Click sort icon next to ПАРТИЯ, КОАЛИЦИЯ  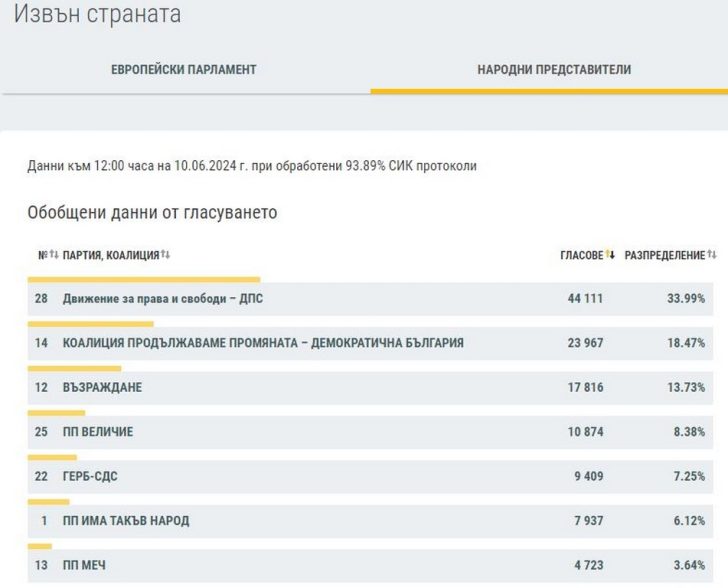click(x=166, y=255)
